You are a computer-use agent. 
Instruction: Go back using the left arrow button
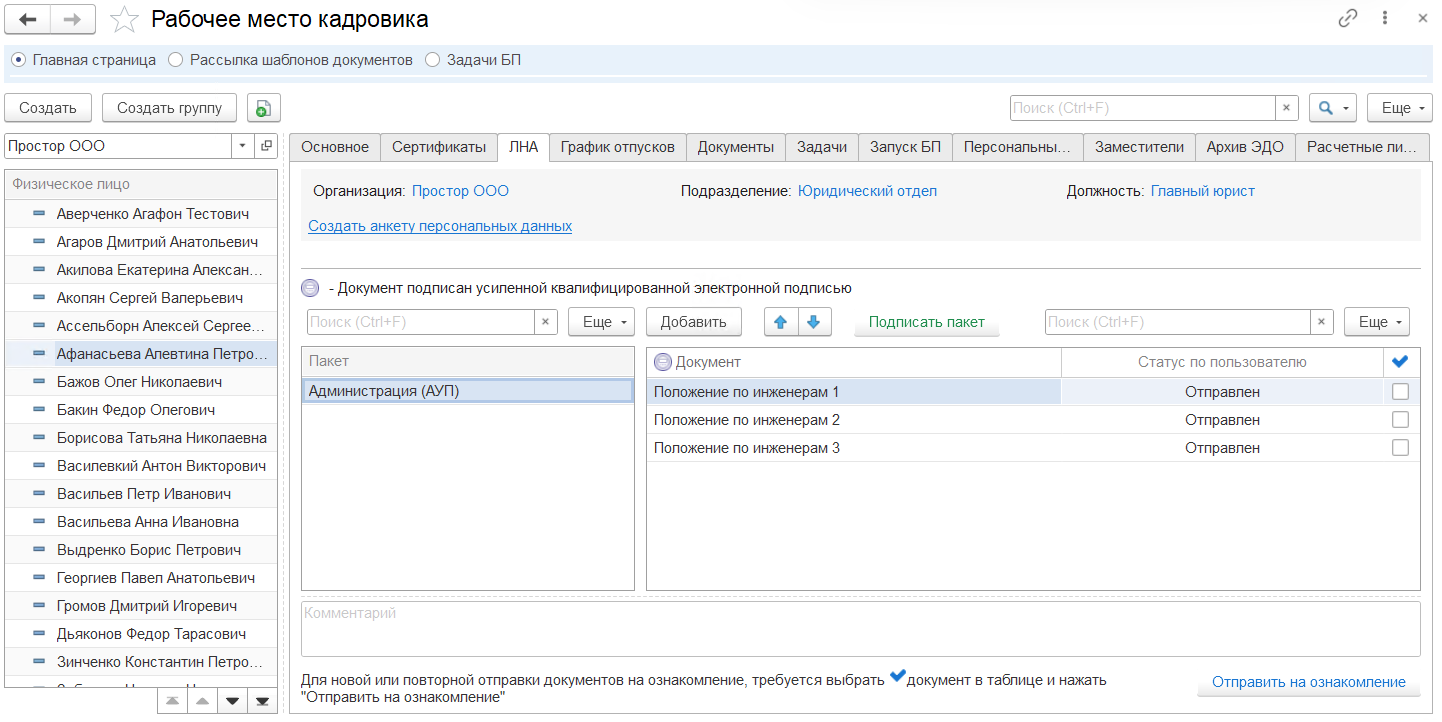28,19
